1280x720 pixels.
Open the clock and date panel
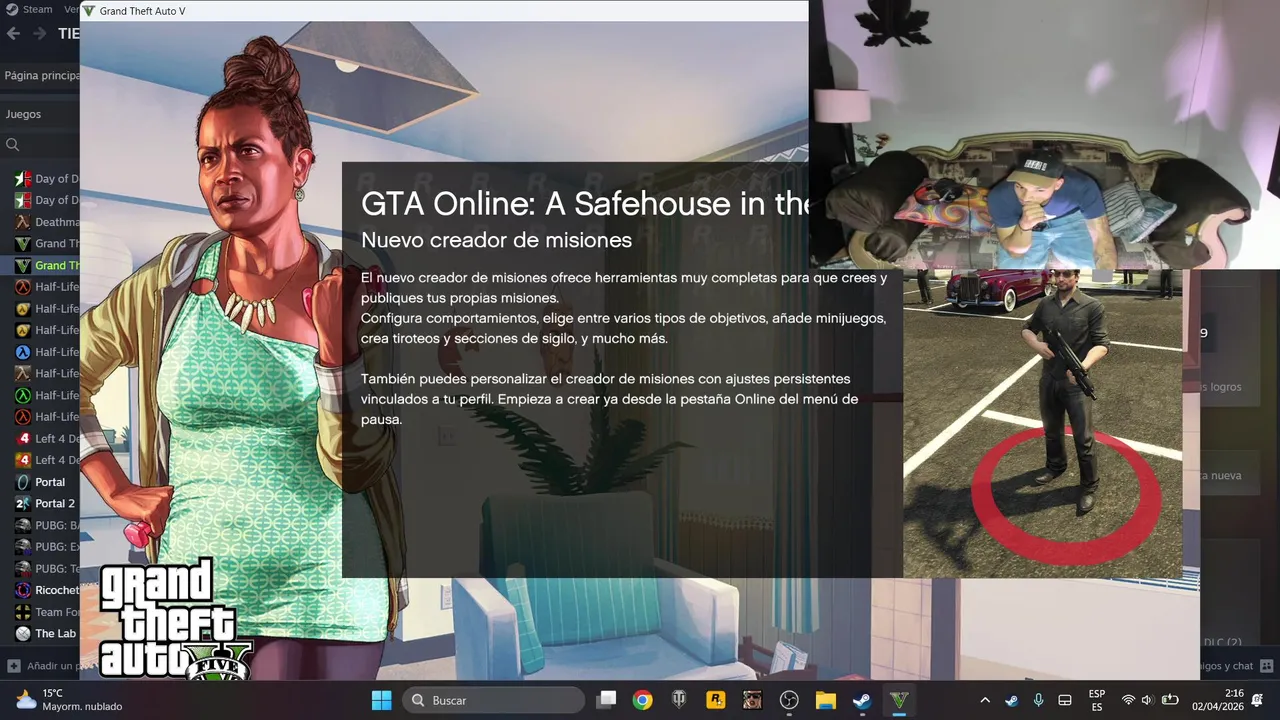coord(1220,700)
